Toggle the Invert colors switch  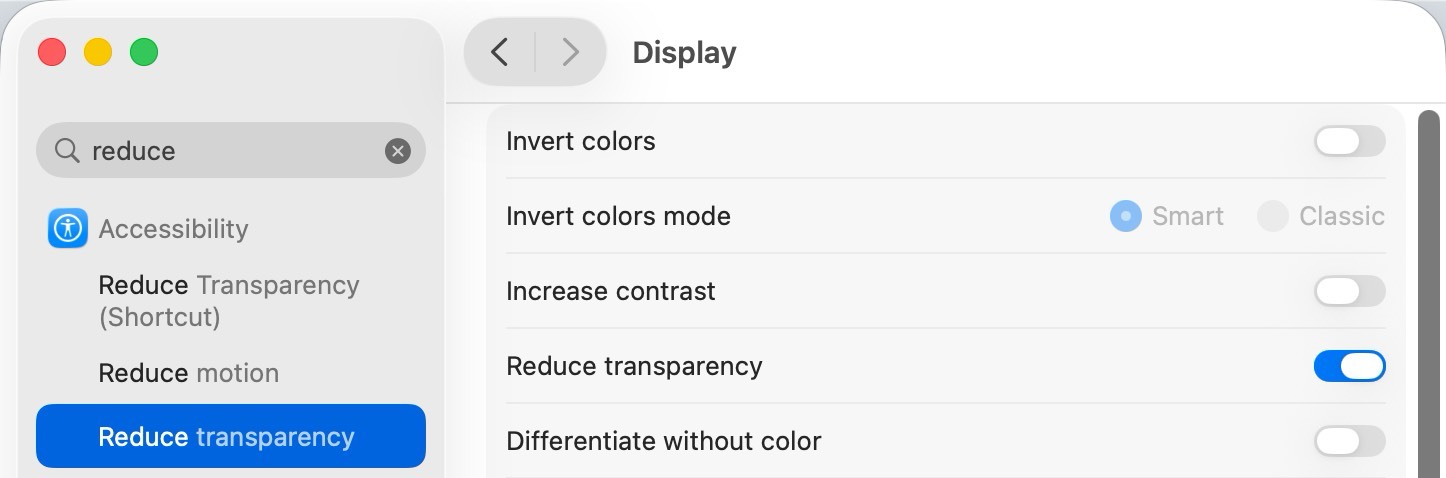1349,141
